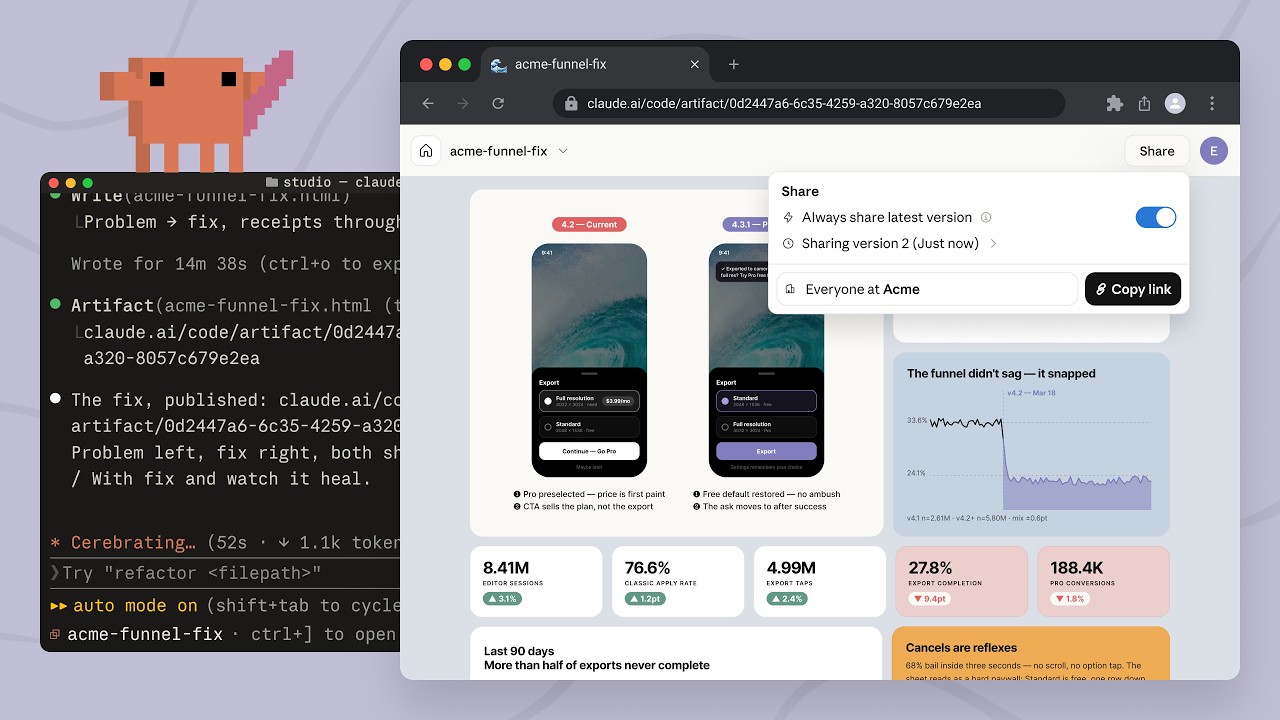Toggle off Always share latest version
Viewport: 1280px width, 720px height.
[x=1156, y=217]
